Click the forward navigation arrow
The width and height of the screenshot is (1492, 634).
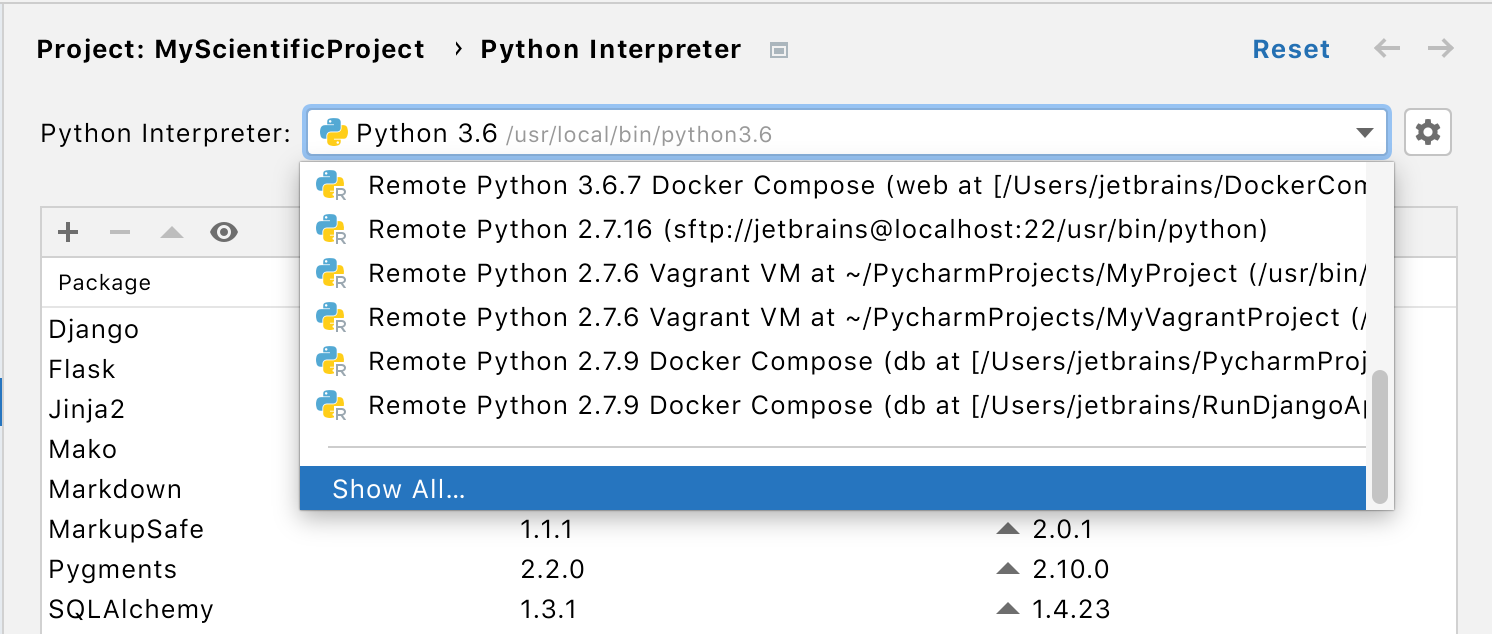tap(1440, 48)
